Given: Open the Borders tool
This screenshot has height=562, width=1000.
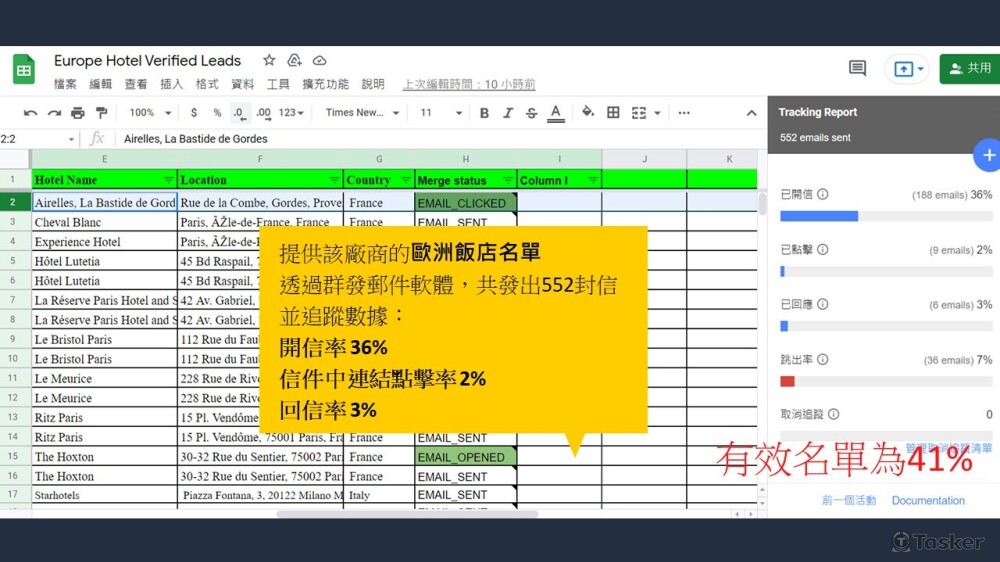Looking at the screenshot, I should [613, 113].
